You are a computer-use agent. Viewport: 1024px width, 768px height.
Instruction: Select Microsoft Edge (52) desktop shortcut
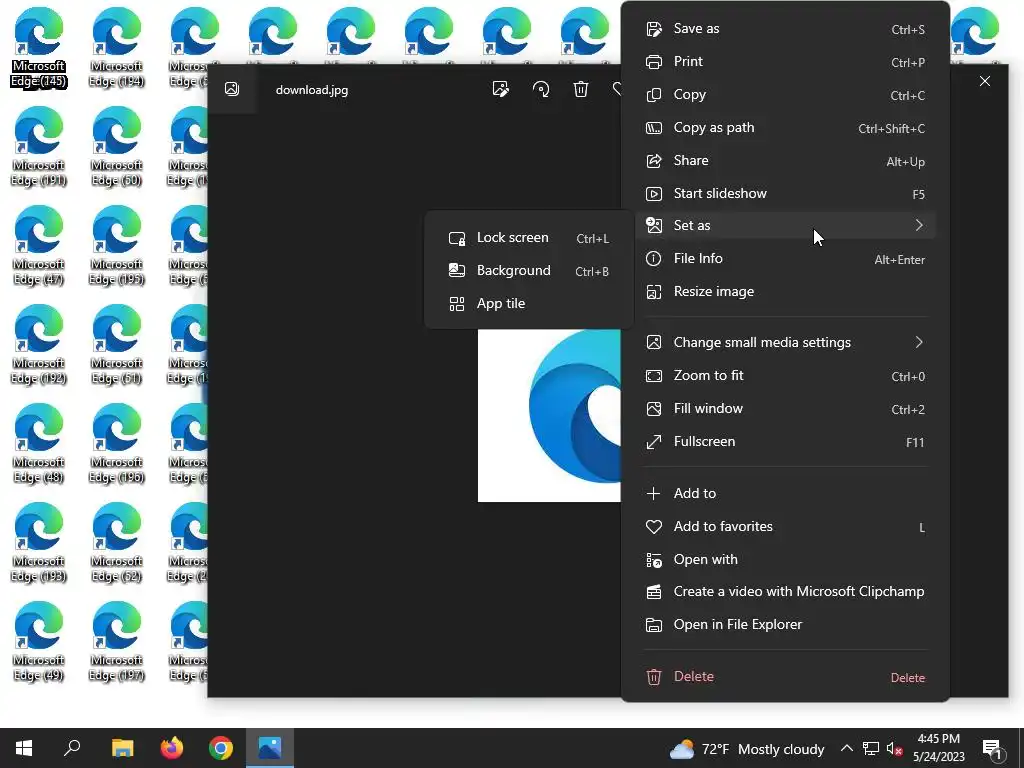(x=117, y=542)
